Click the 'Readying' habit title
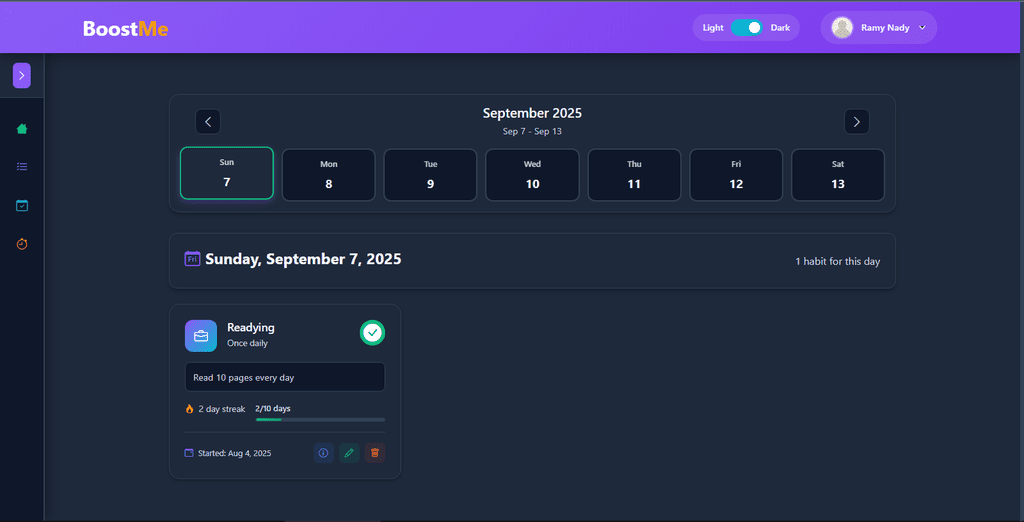 (251, 327)
